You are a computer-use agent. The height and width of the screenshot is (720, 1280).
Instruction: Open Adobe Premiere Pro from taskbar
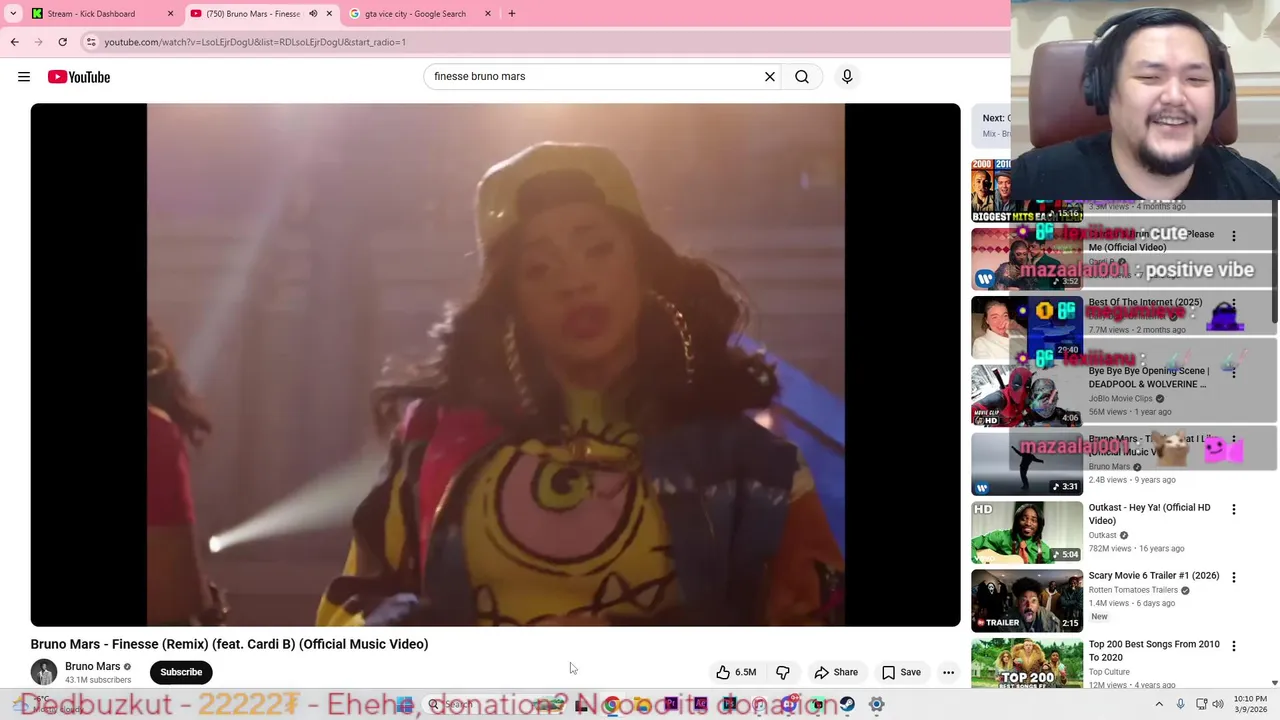671,705
